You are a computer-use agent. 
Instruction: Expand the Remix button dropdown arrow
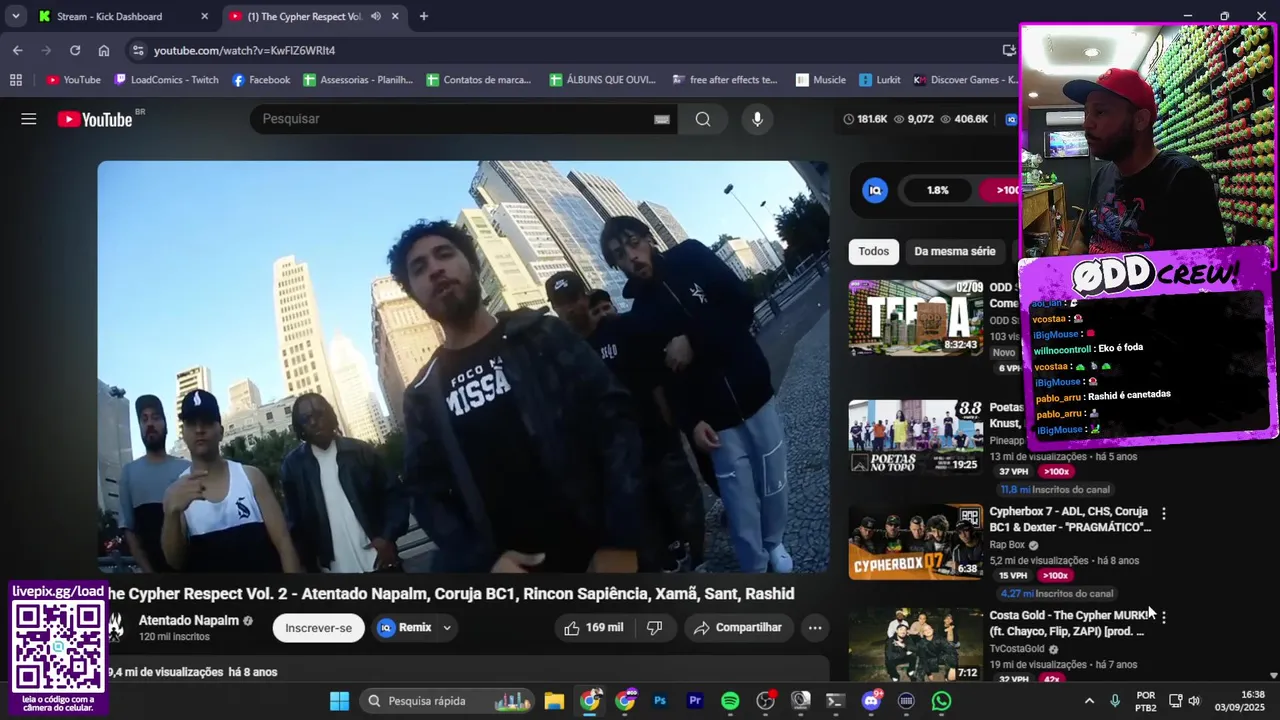tap(447, 628)
